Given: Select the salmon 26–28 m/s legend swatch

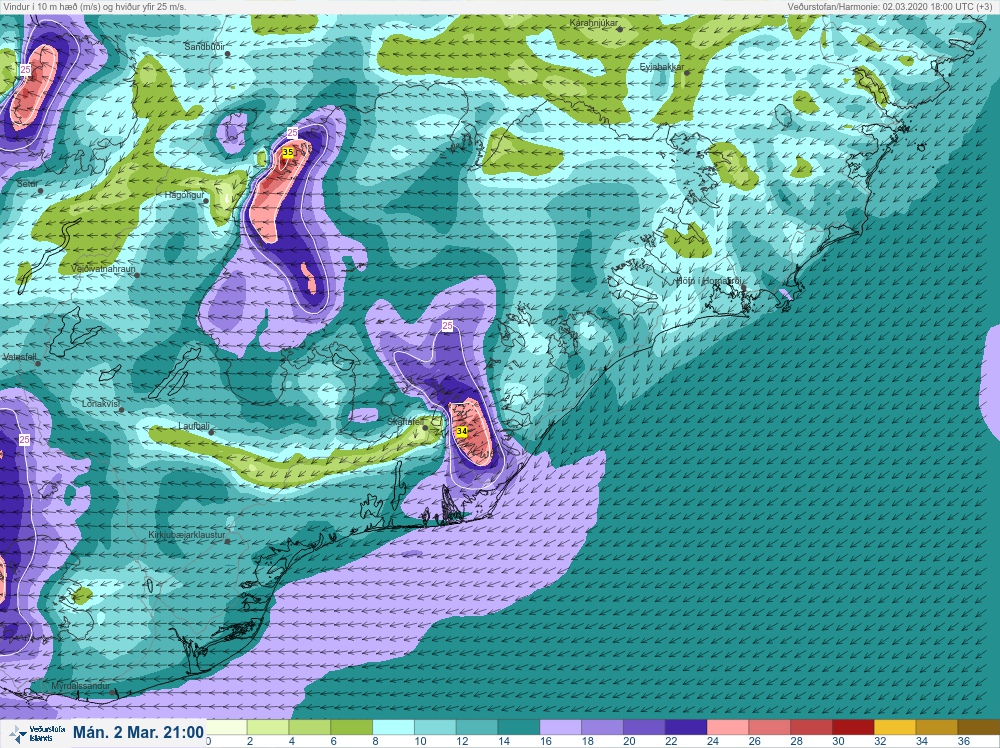Looking at the screenshot, I should pos(770,728).
